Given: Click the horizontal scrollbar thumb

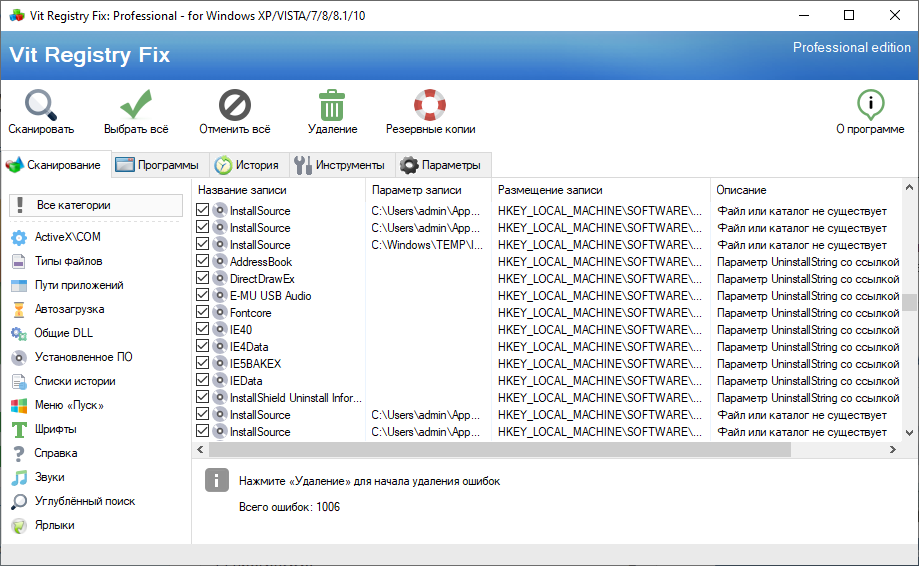Looking at the screenshot, I should (500, 449).
